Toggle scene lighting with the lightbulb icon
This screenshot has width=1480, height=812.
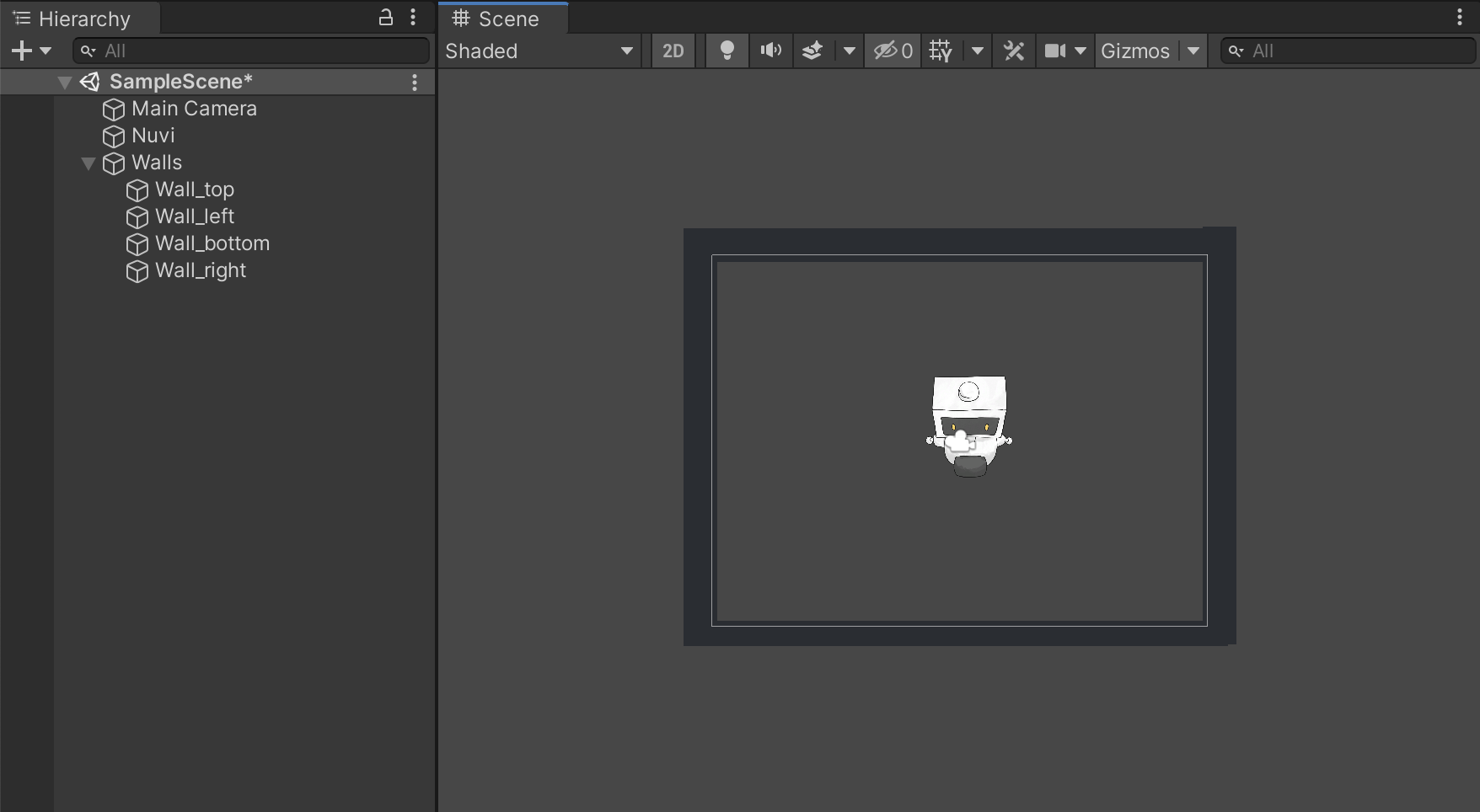(727, 51)
